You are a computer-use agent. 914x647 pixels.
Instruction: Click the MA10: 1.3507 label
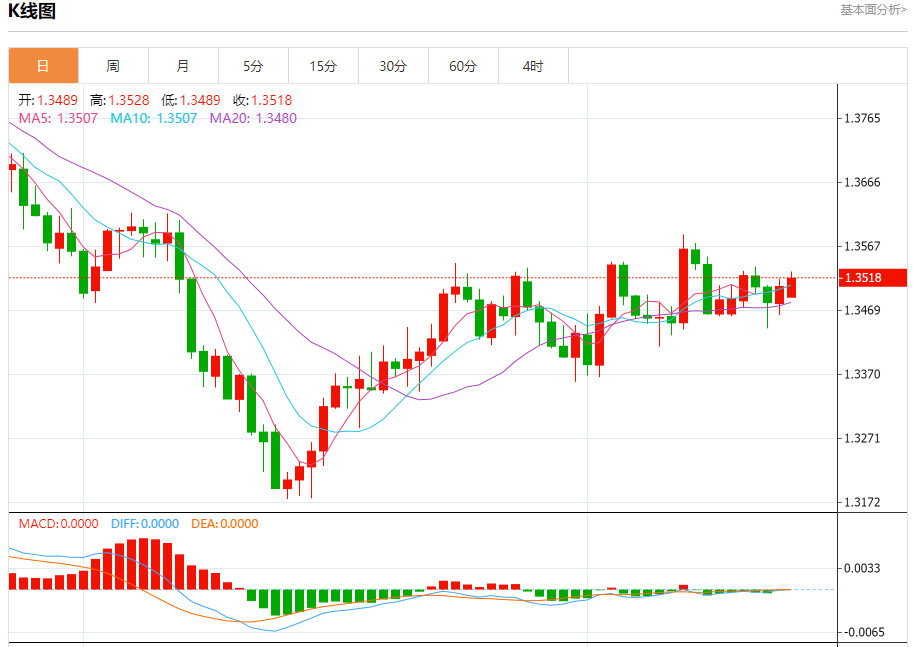[x=154, y=118]
